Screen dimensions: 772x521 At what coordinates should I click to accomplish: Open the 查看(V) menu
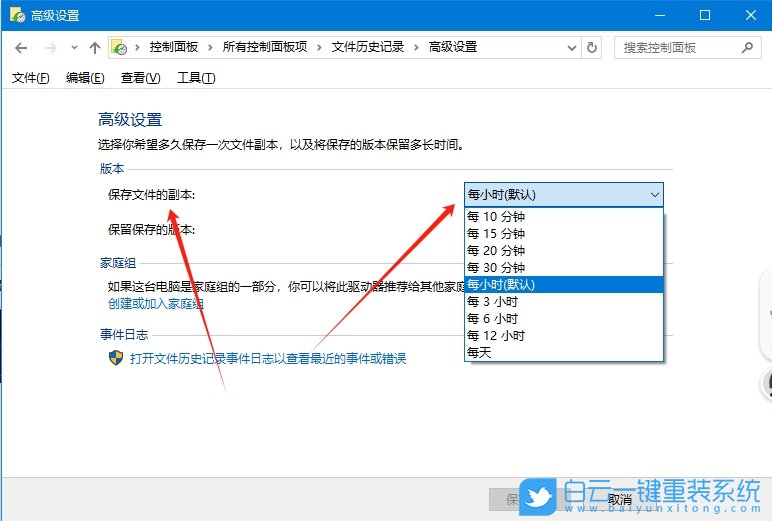coord(140,78)
